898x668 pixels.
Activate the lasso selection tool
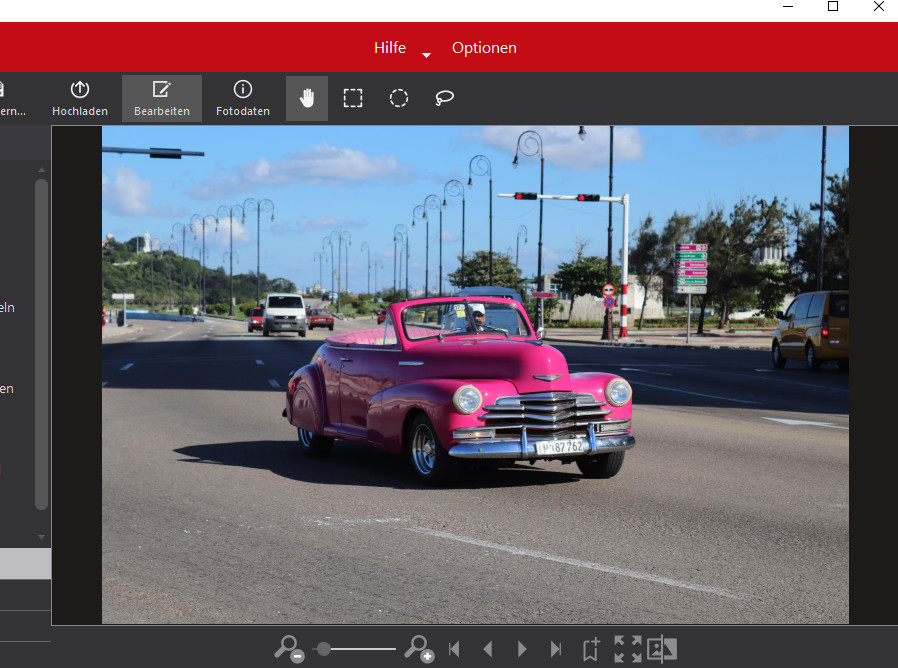click(445, 98)
